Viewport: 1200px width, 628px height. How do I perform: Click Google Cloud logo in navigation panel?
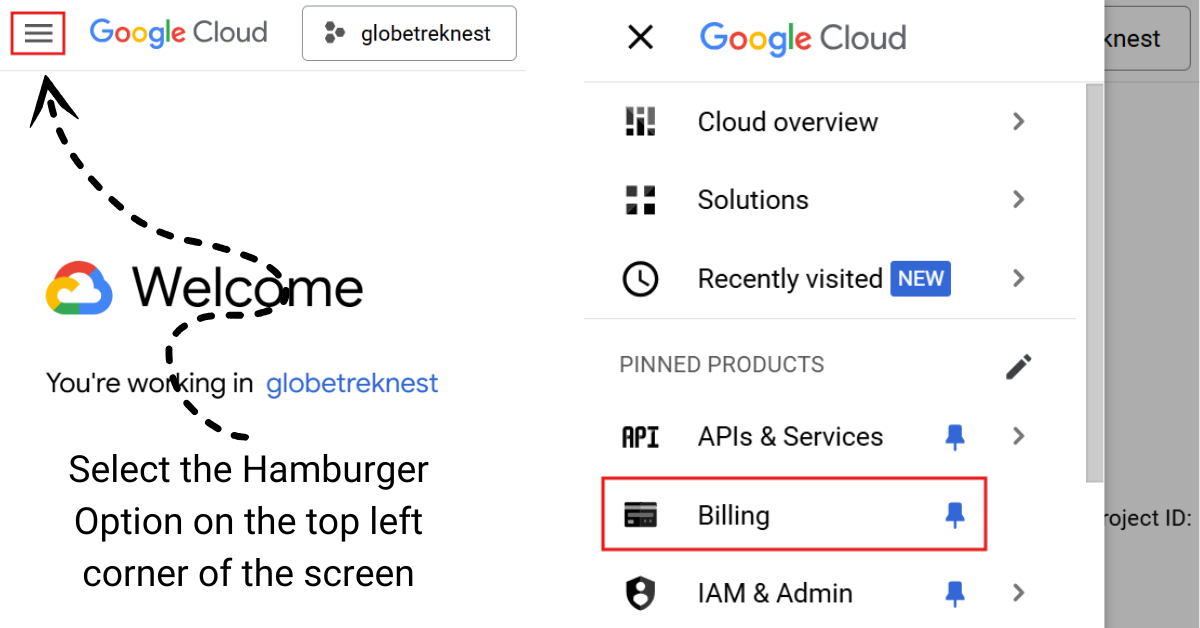click(x=803, y=38)
